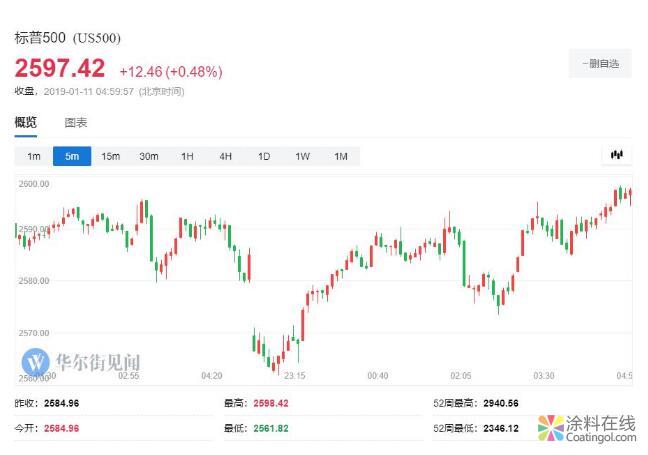This screenshot has width=648, height=455.
Task: Set chart period to 4H
Action: pyautogui.click(x=225, y=156)
